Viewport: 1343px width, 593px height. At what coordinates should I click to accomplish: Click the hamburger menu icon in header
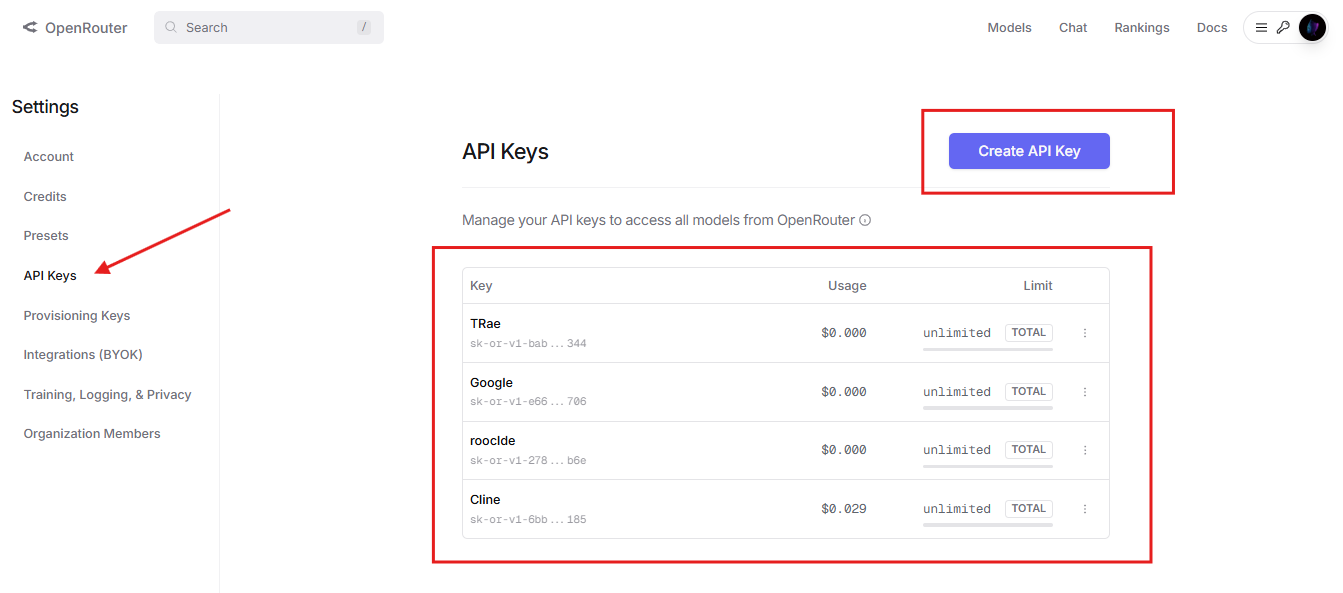coord(1262,28)
